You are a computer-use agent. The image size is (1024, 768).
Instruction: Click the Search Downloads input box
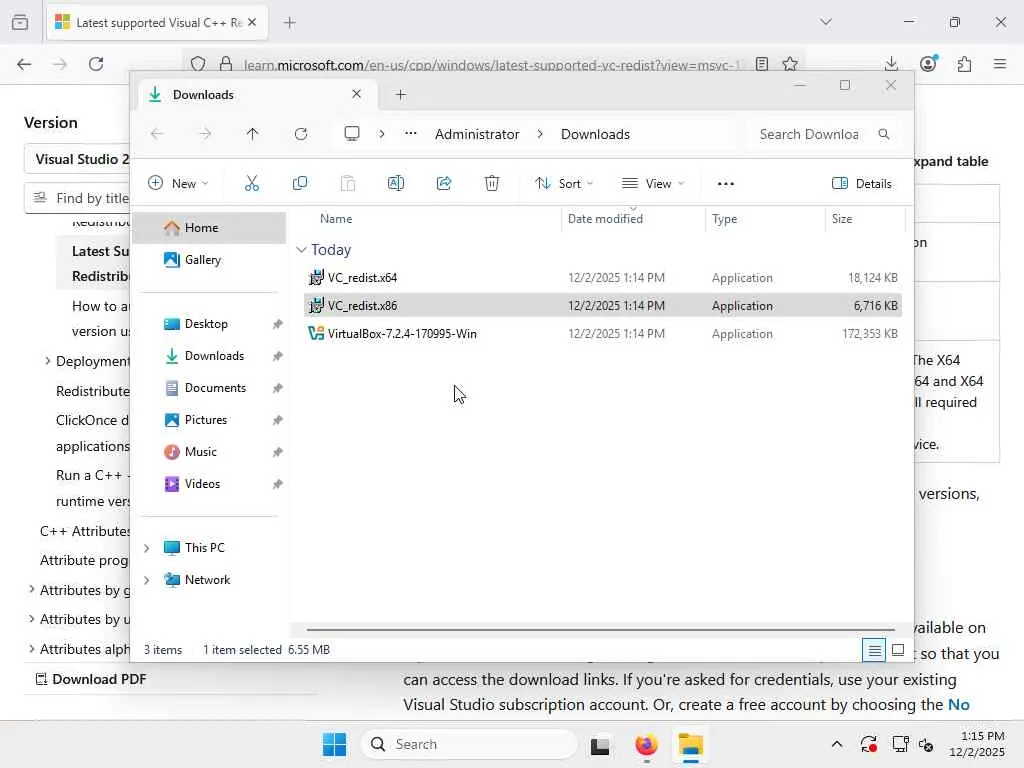[x=808, y=134]
